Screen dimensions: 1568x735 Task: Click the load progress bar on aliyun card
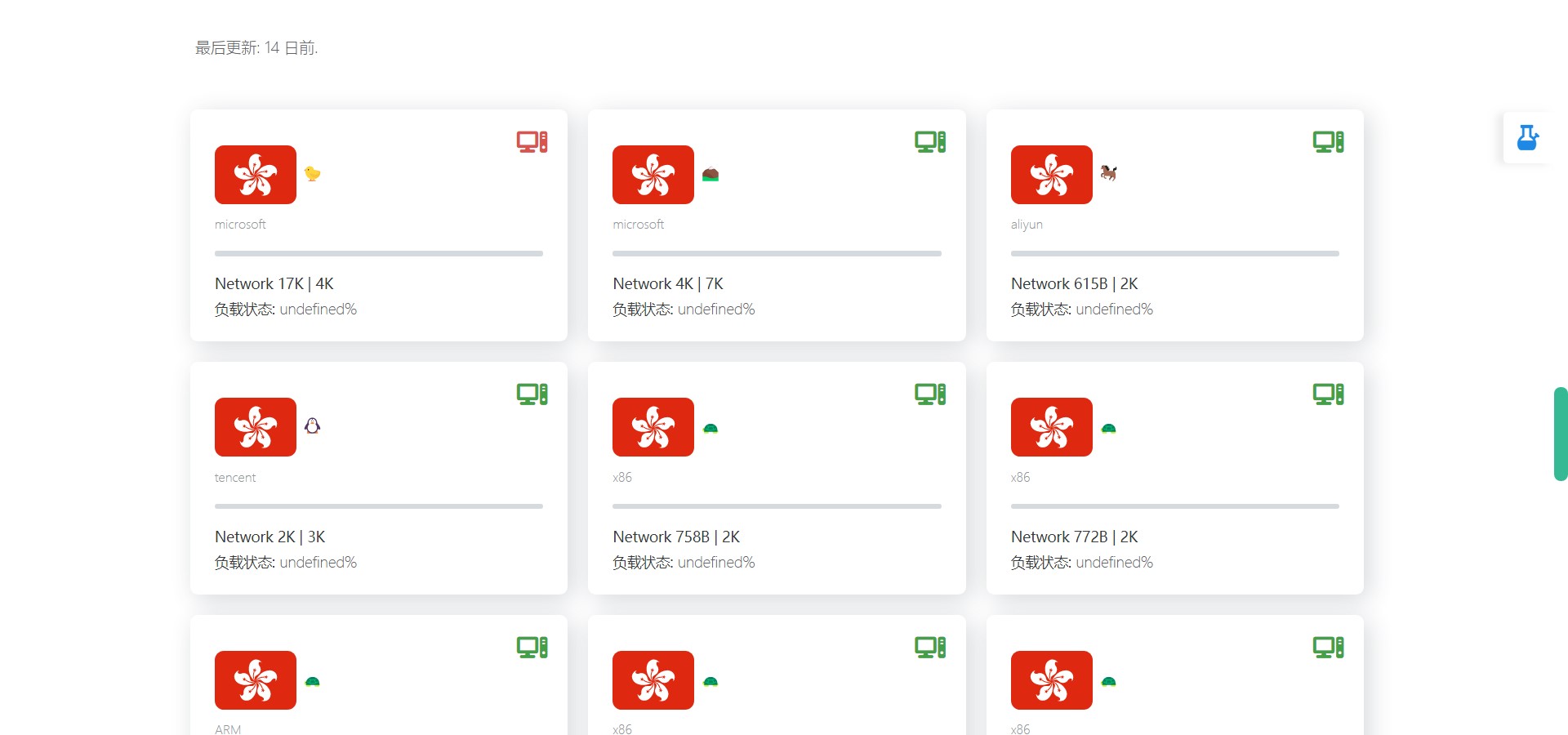[x=1175, y=253]
